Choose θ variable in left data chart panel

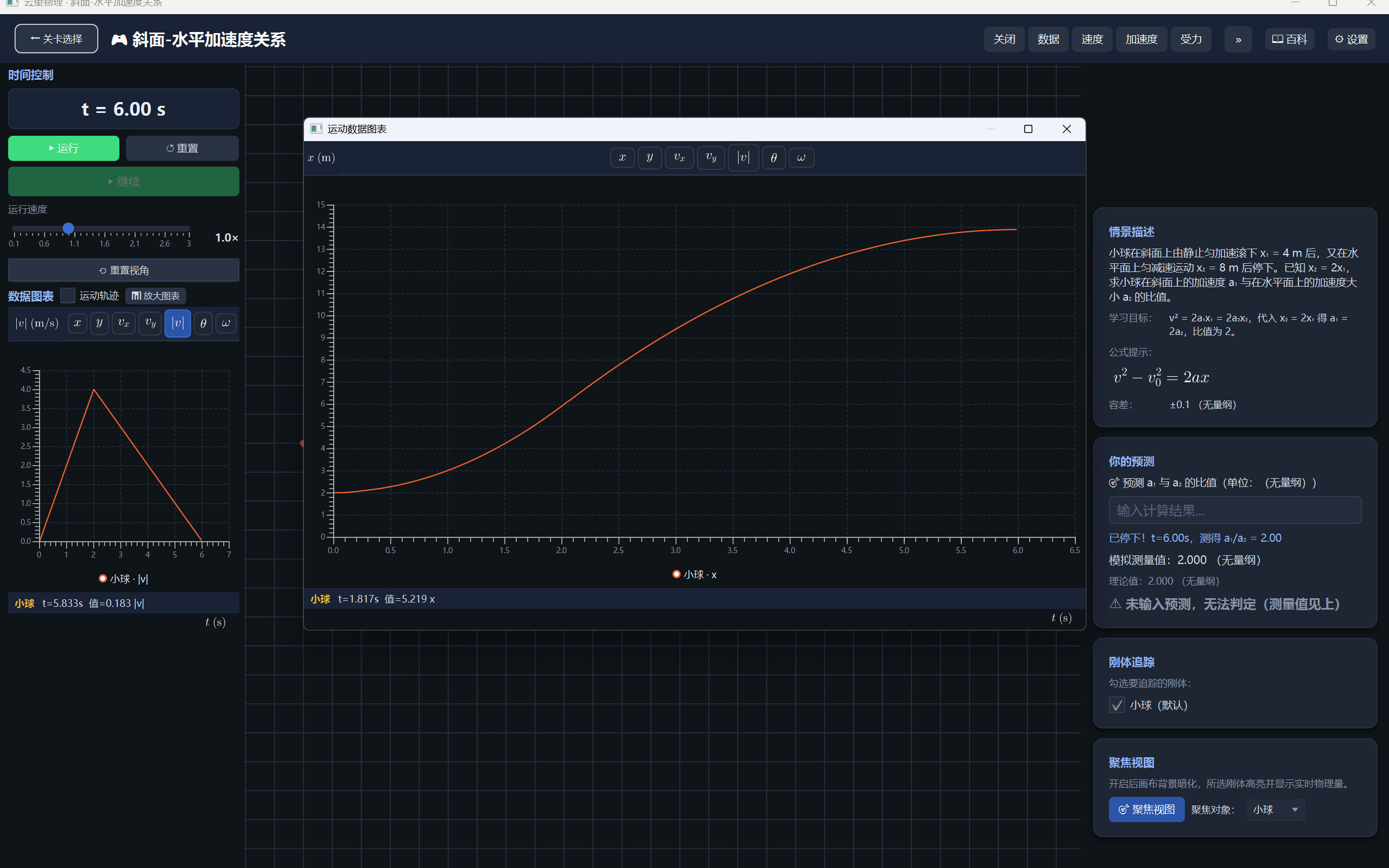[203, 323]
